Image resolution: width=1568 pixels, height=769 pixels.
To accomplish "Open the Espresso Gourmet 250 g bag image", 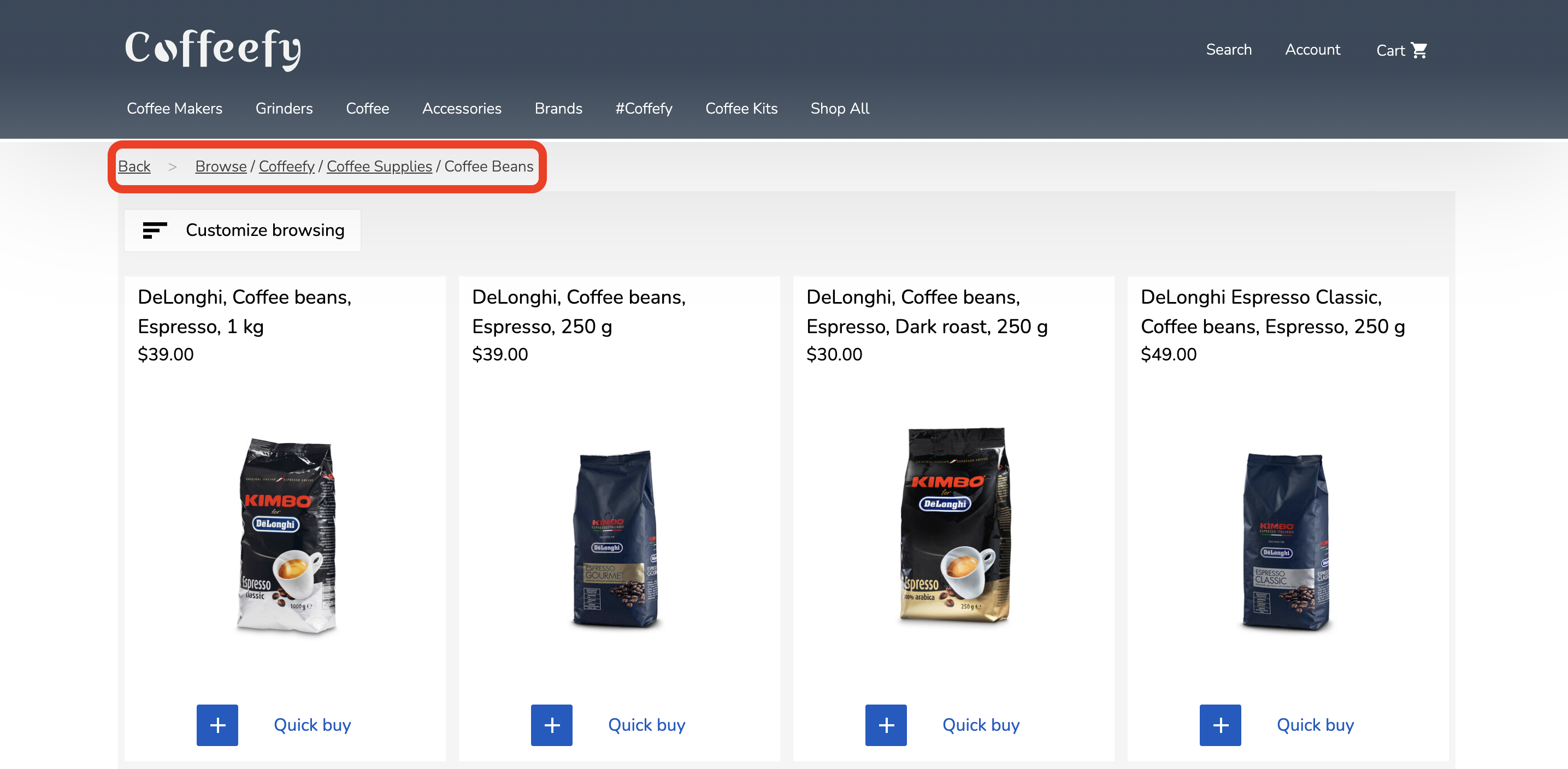I will [616, 540].
